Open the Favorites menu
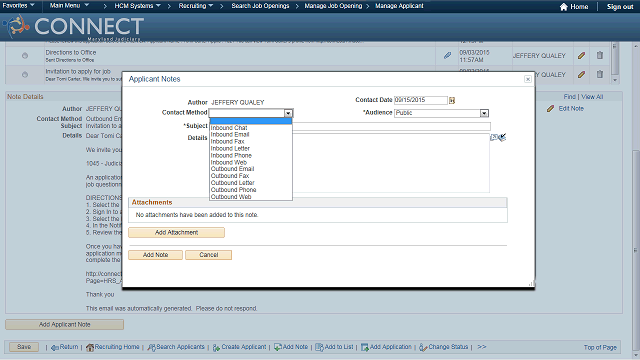The height and width of the screenshot is (360, 640). (18, 6)
